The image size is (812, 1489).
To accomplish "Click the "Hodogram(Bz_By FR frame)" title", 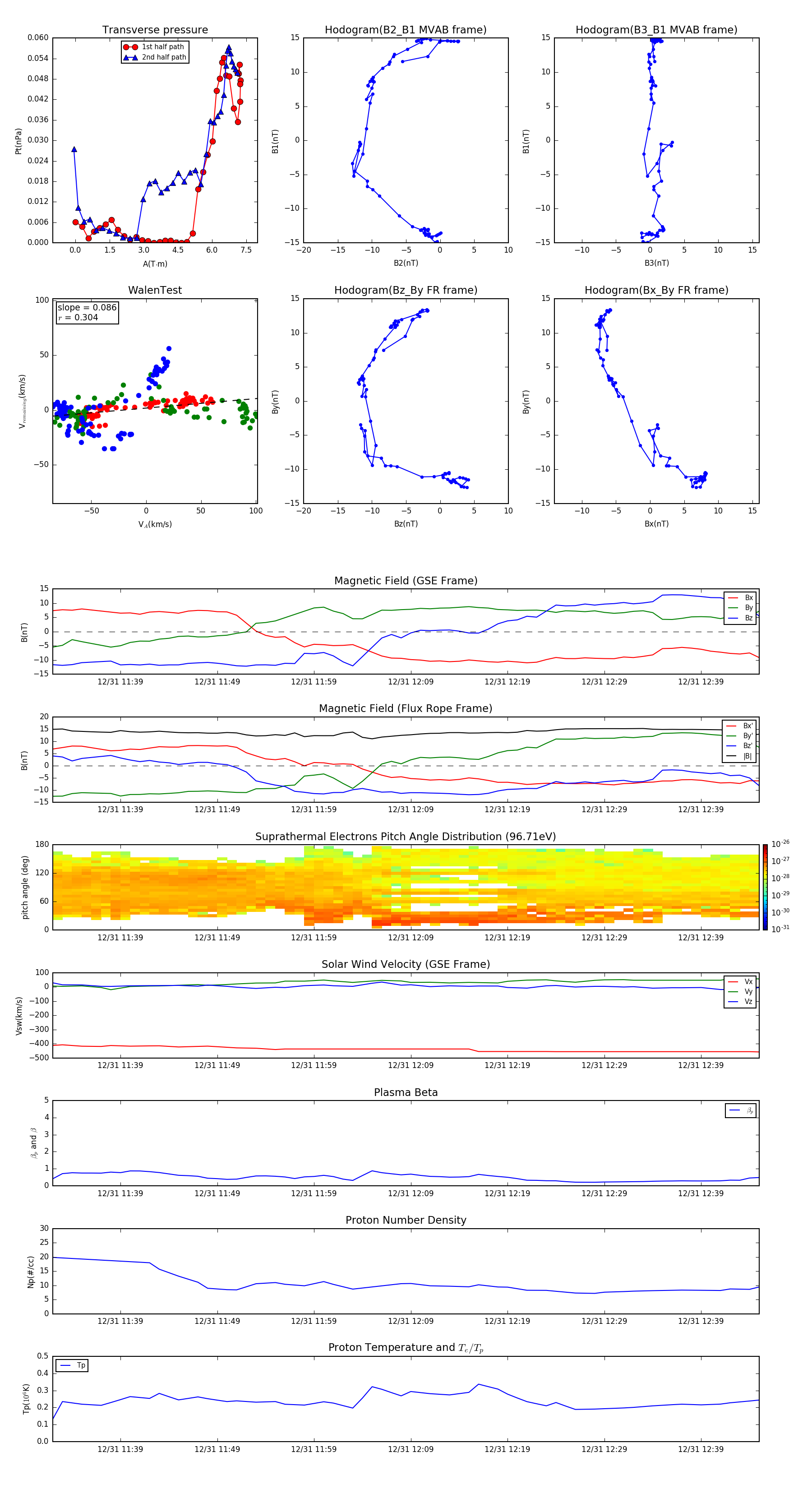I will click(x=406, y=290).
